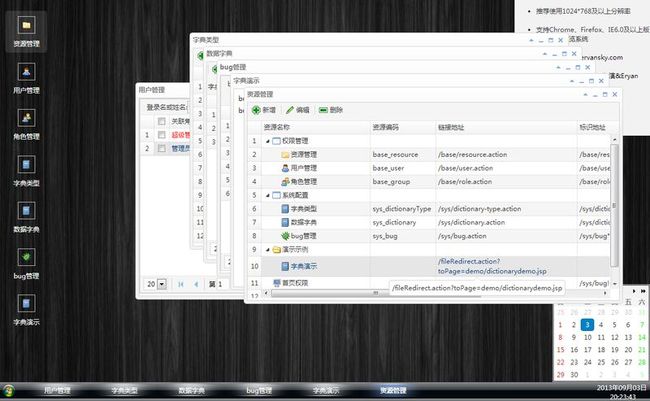Click 编辑 edit button in 资源管理 toolbar

298,110
